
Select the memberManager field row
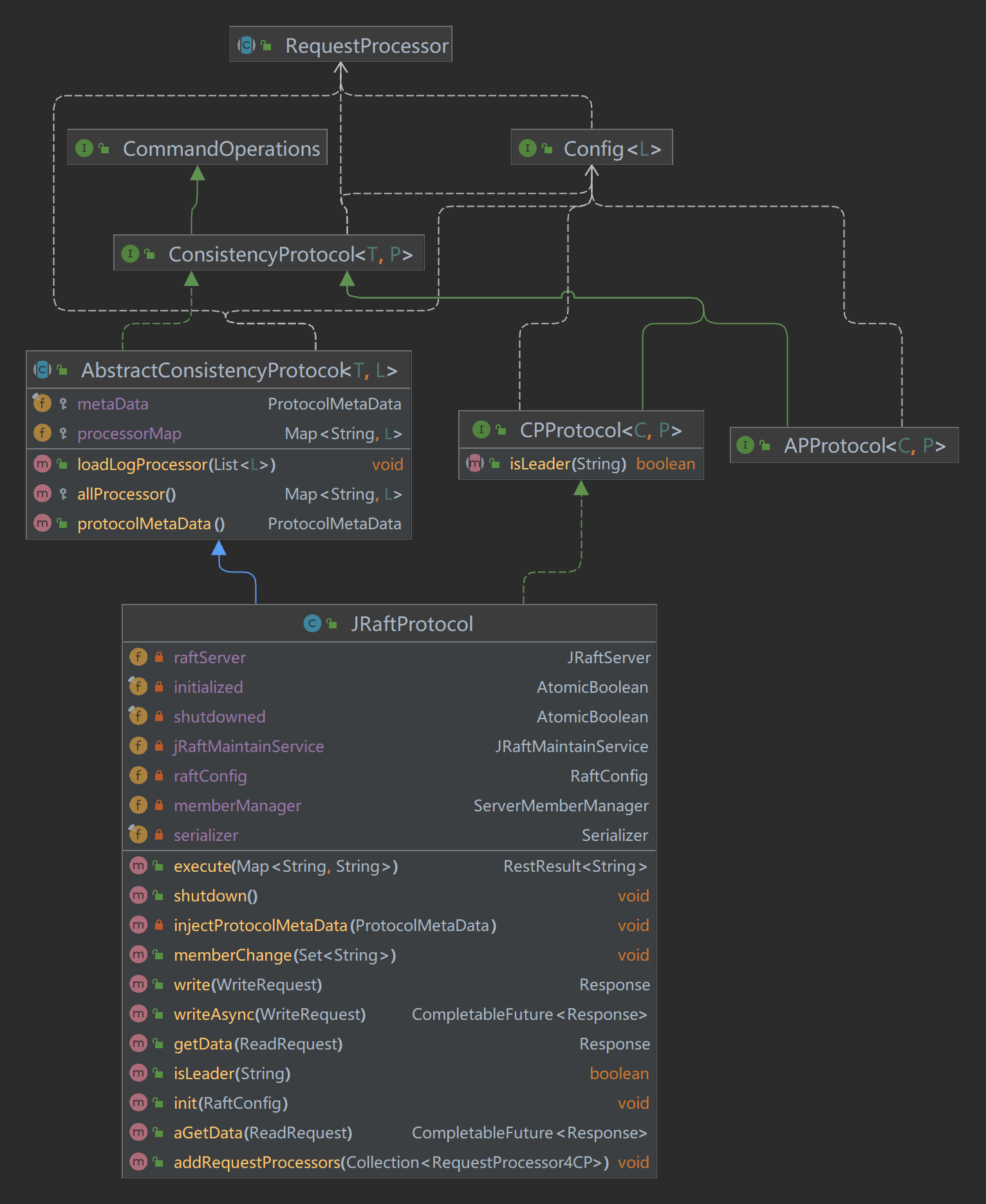click(x=389, y=805)
